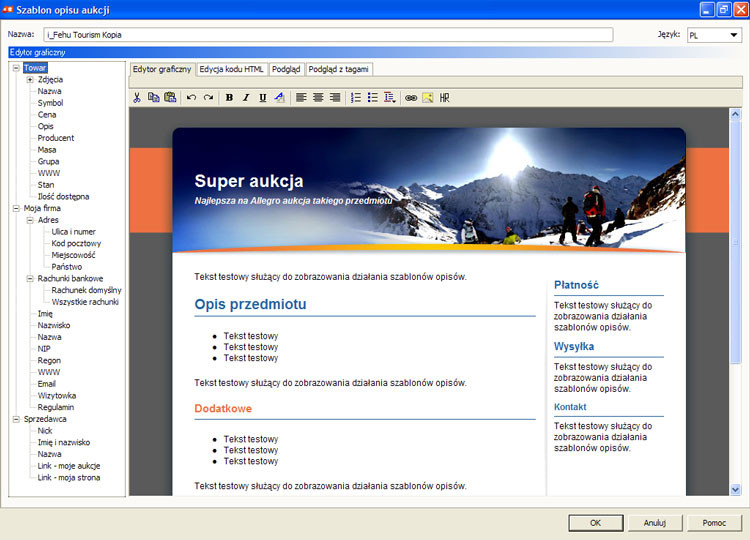Select Masa in the tree
The width and height of the screenshot is (750, 540).
pyautogui.click(x=47, y=150)
